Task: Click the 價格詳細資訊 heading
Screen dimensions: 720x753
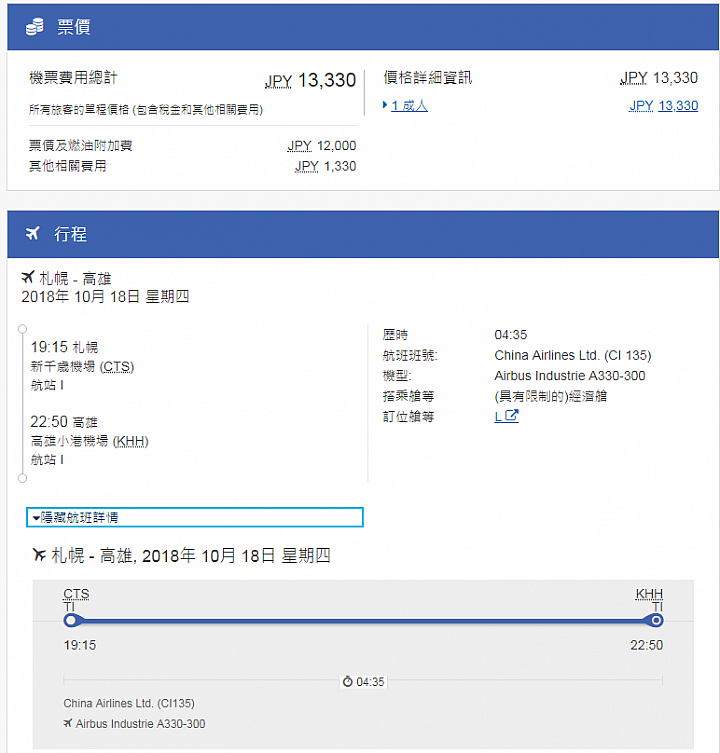Action: pyautogui.click(x=427, y=78)
